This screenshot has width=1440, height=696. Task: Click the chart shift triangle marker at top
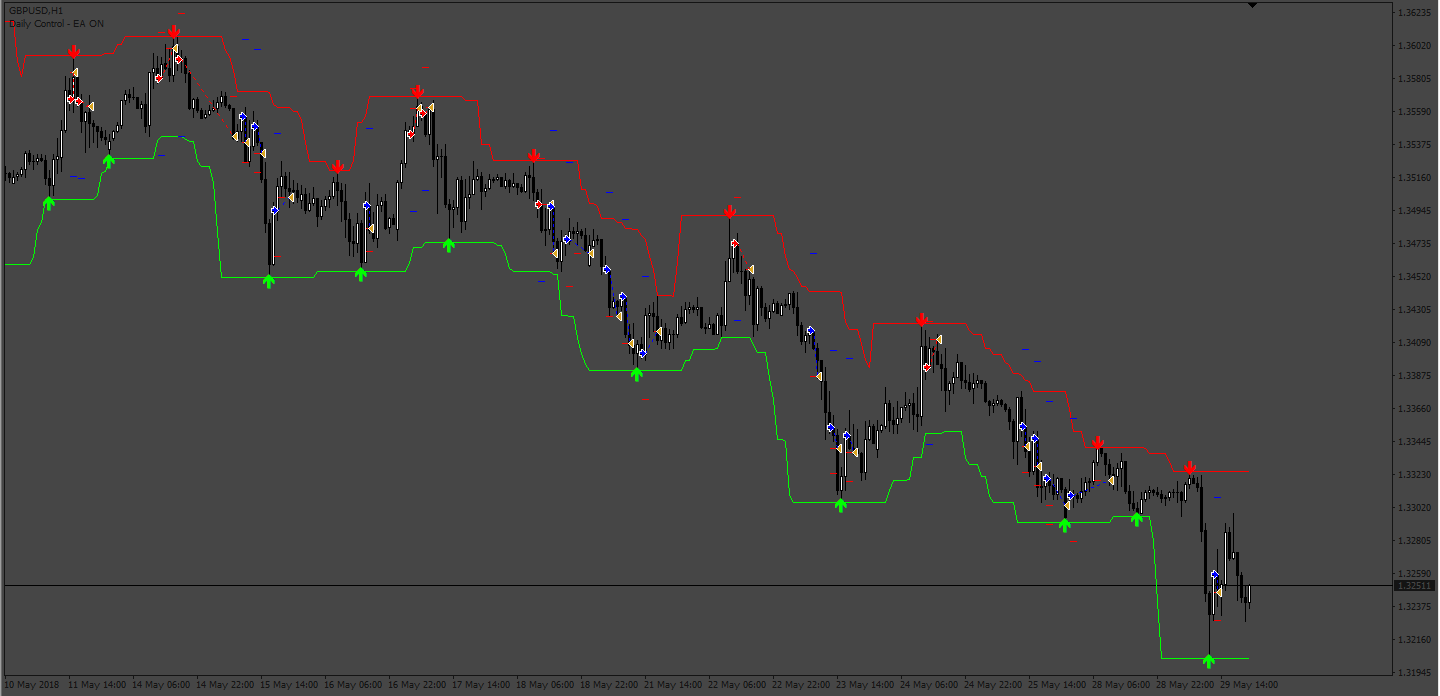point(1252,5)
